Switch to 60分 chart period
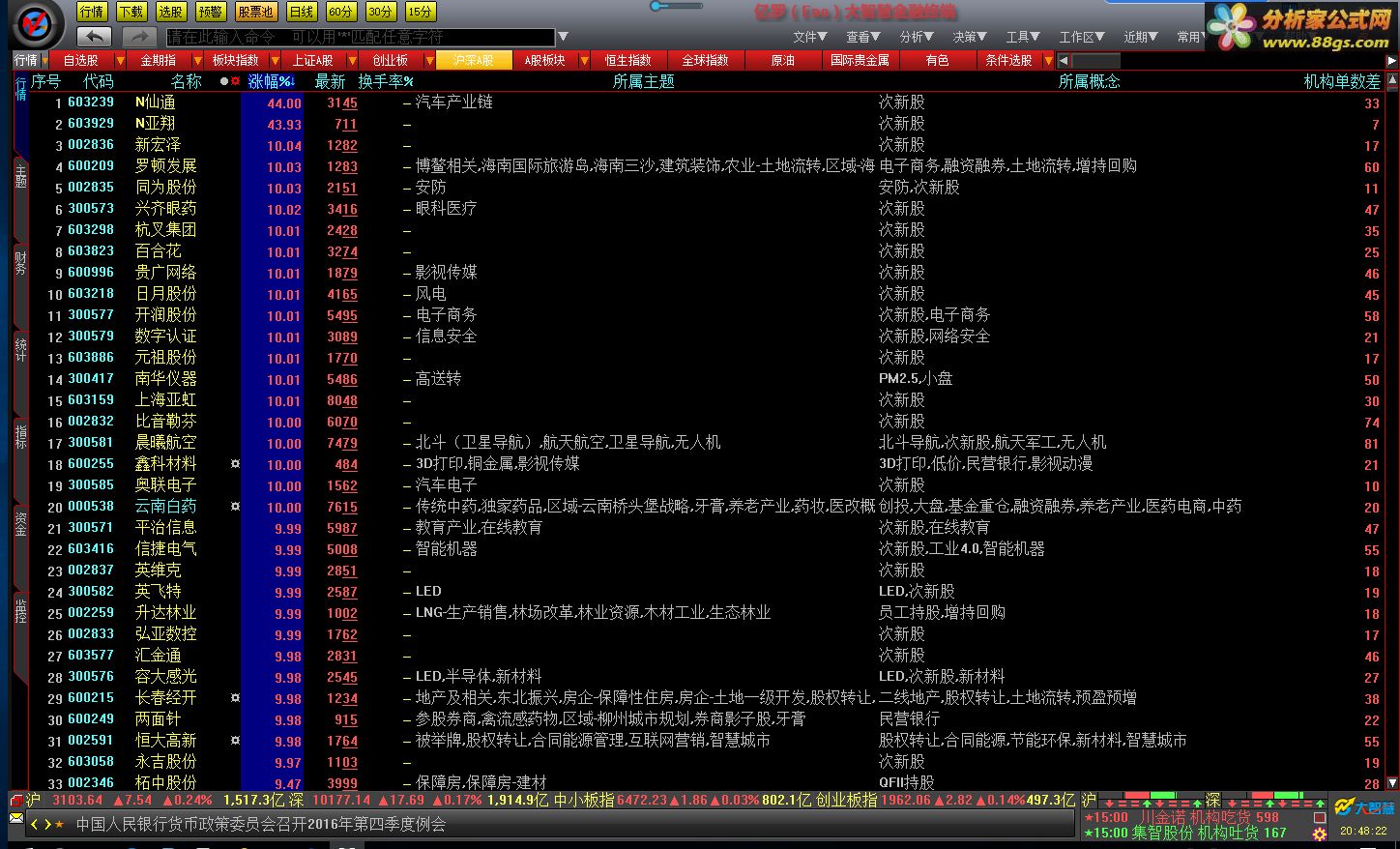 click(x=340, y=12)
